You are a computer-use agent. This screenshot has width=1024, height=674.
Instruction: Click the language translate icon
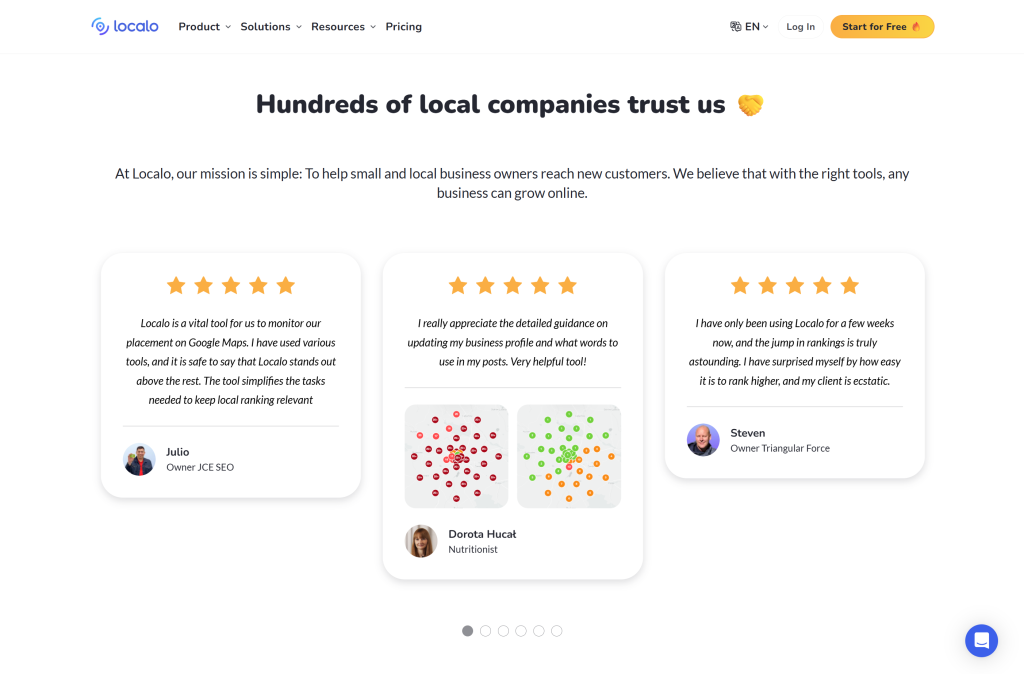coord(735,27)
